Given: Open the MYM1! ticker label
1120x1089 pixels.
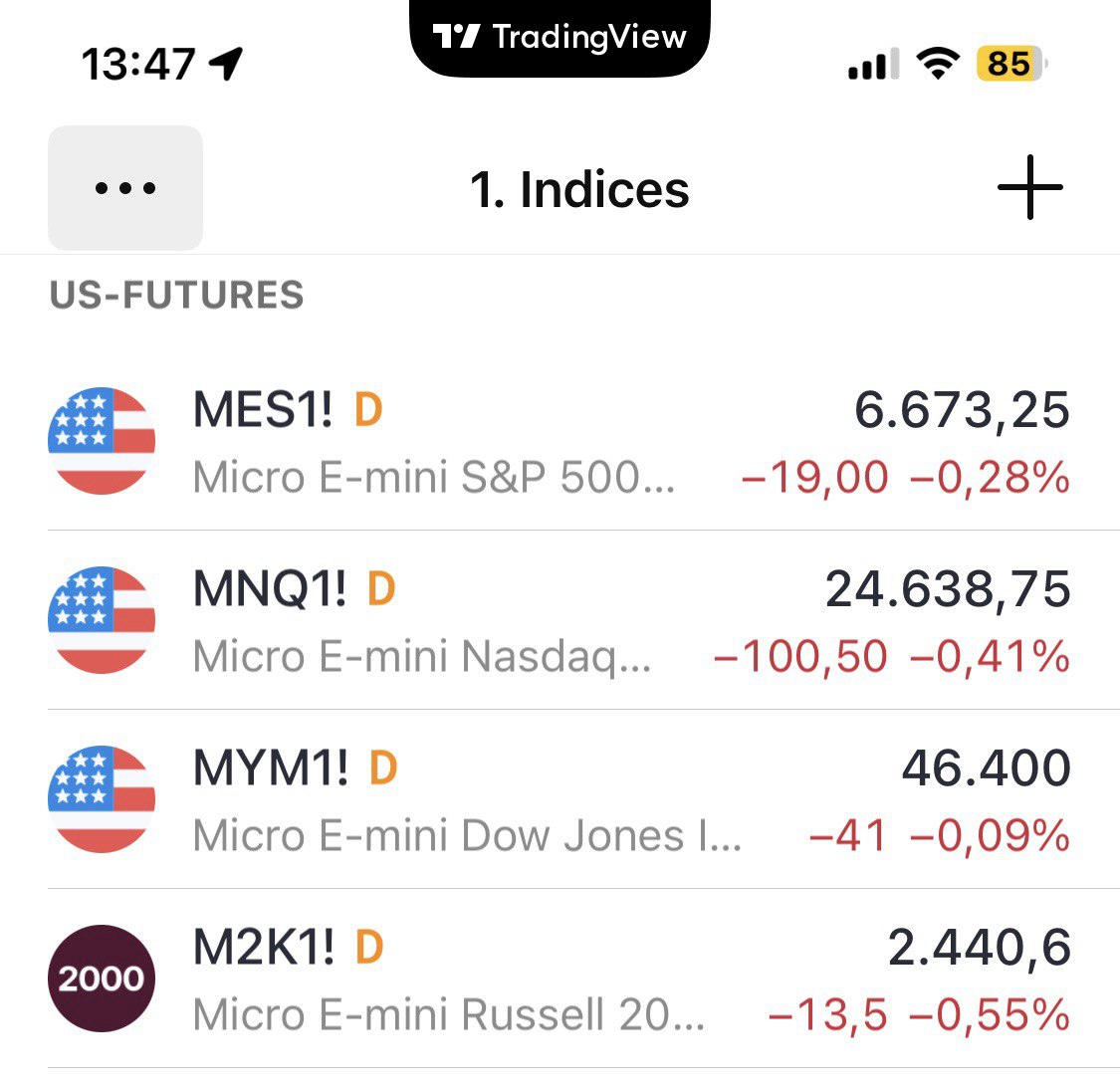Looking at the screenshot, I should coord(271,768).
